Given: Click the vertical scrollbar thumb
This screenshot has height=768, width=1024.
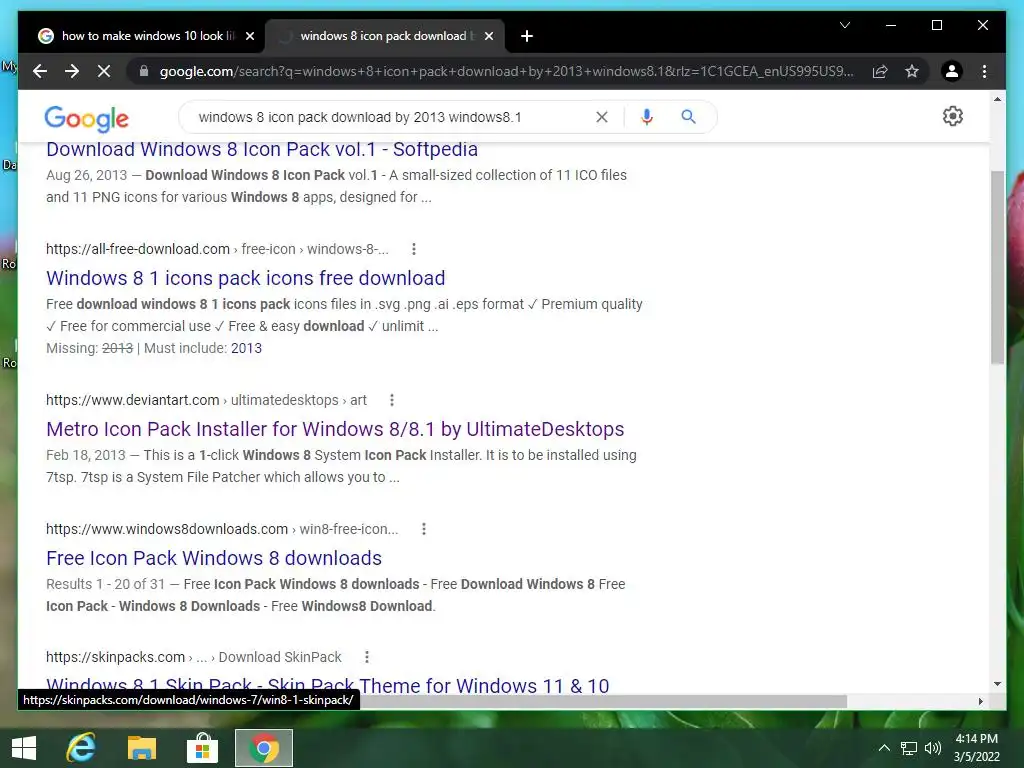Looking at the screenshot, I should (x=997, y=267).
